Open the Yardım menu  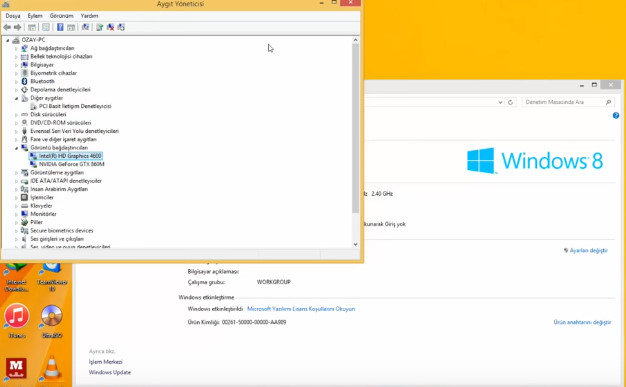tap(89, 16)
